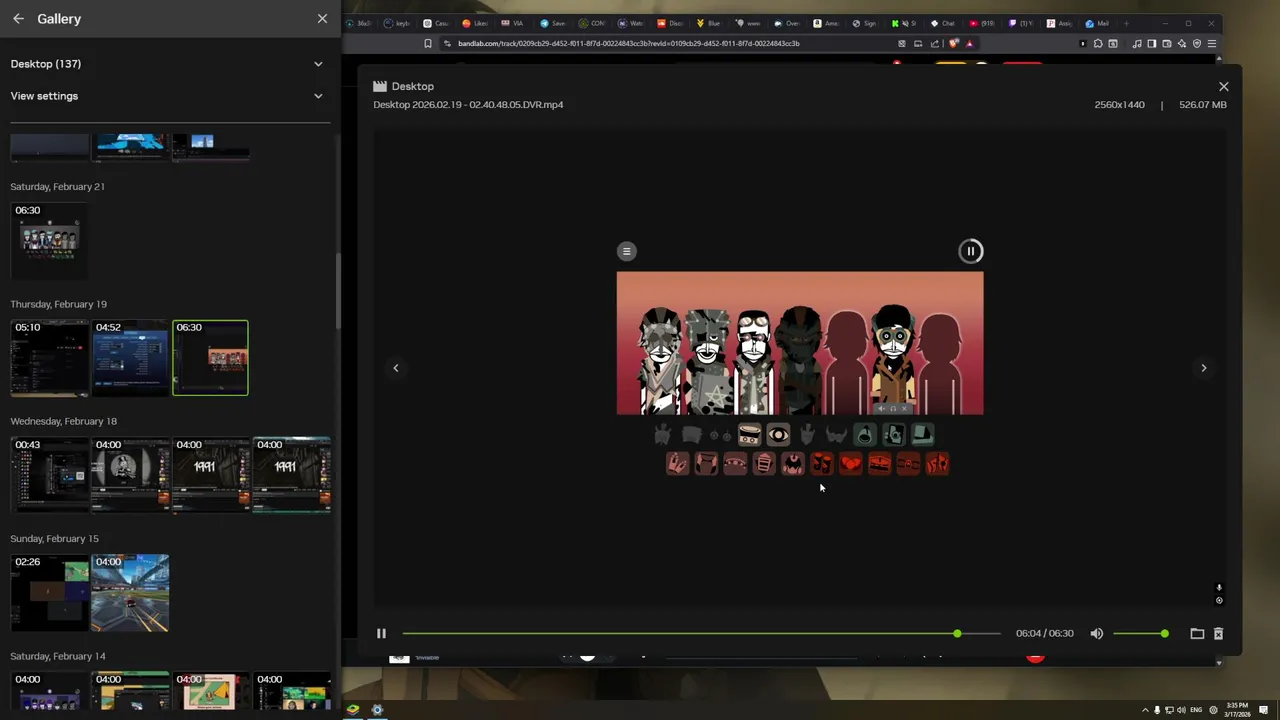Show hidden system tray icons chevron
Image resolution: width=1280 pixels, height=720 pixels.
[1145, 710]
